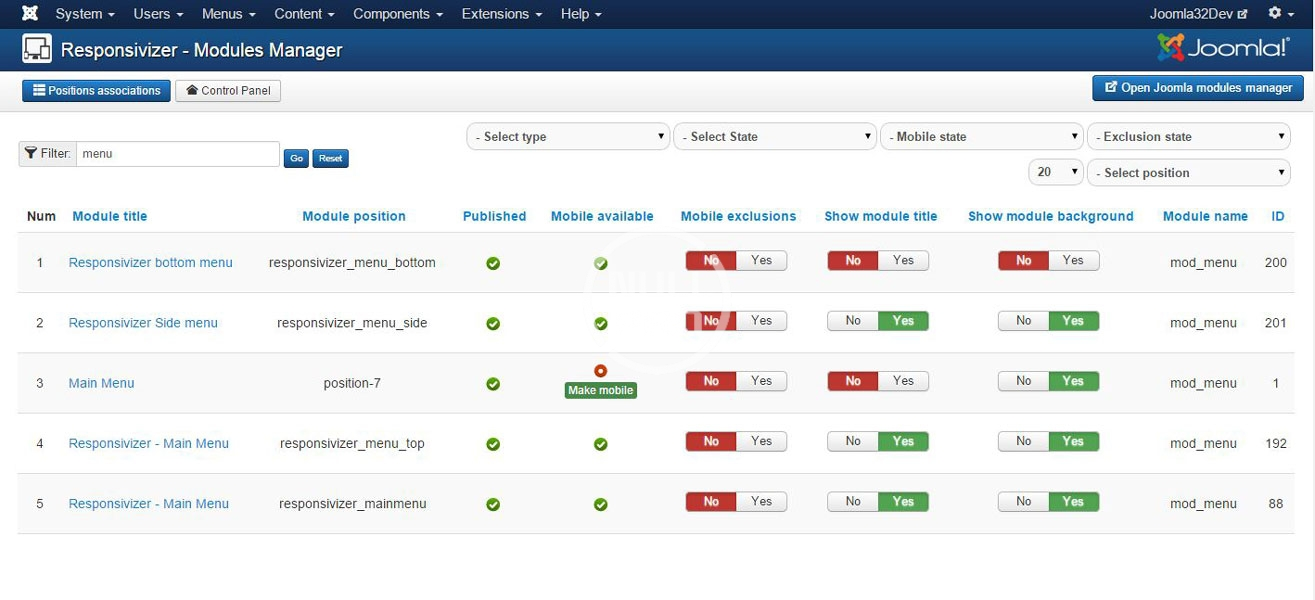Click Open Joomla modules manager button
This screenshot has height=600, width=1315.
point(1198,88)
